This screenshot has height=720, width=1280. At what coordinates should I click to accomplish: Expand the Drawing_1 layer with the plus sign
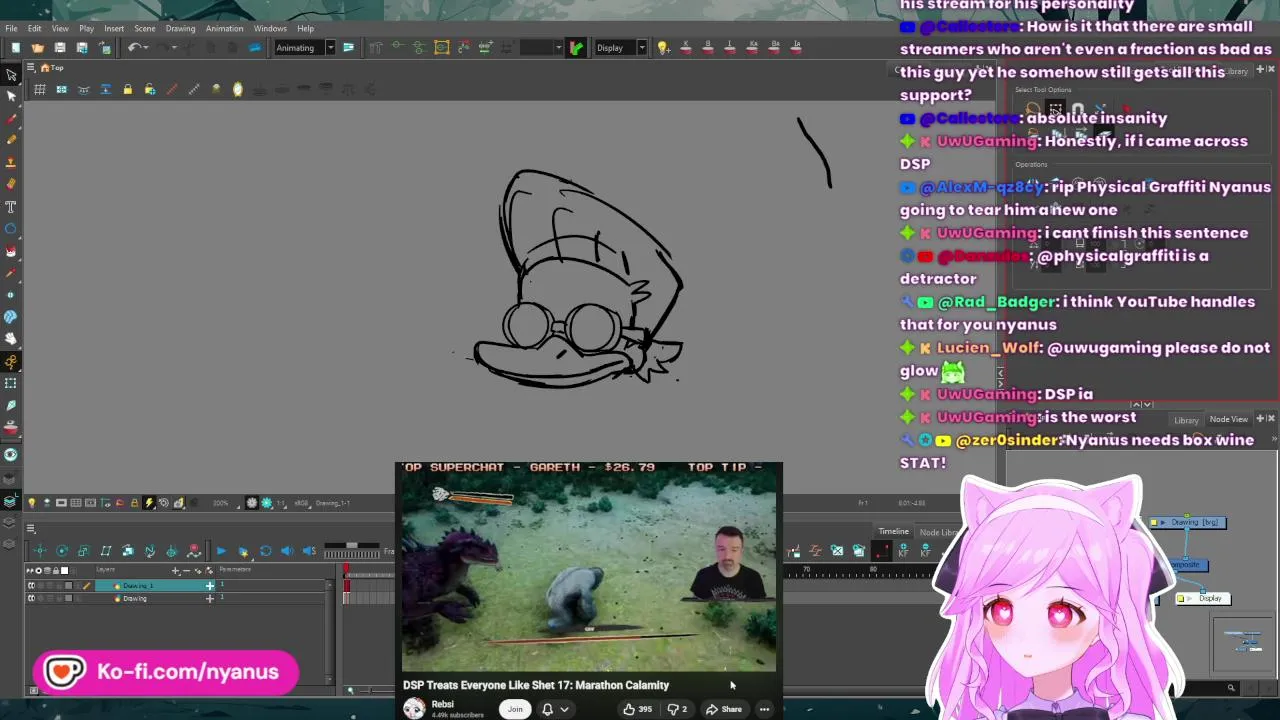[210, 585]
